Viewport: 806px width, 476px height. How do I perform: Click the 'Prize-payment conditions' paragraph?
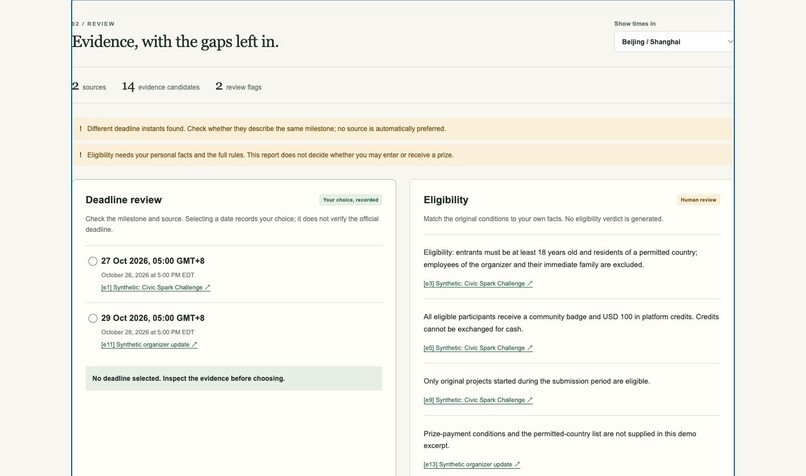[x=560, y=440]
